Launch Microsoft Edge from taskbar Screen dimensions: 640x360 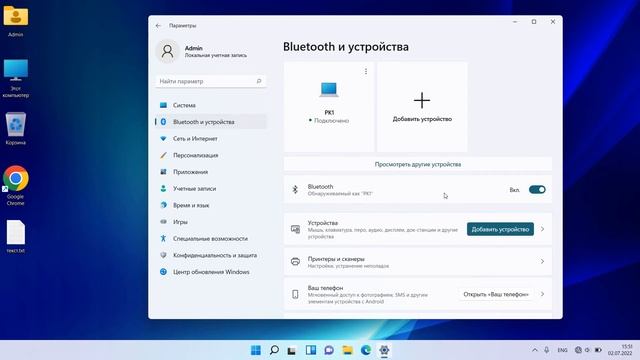tap(366, 350)
